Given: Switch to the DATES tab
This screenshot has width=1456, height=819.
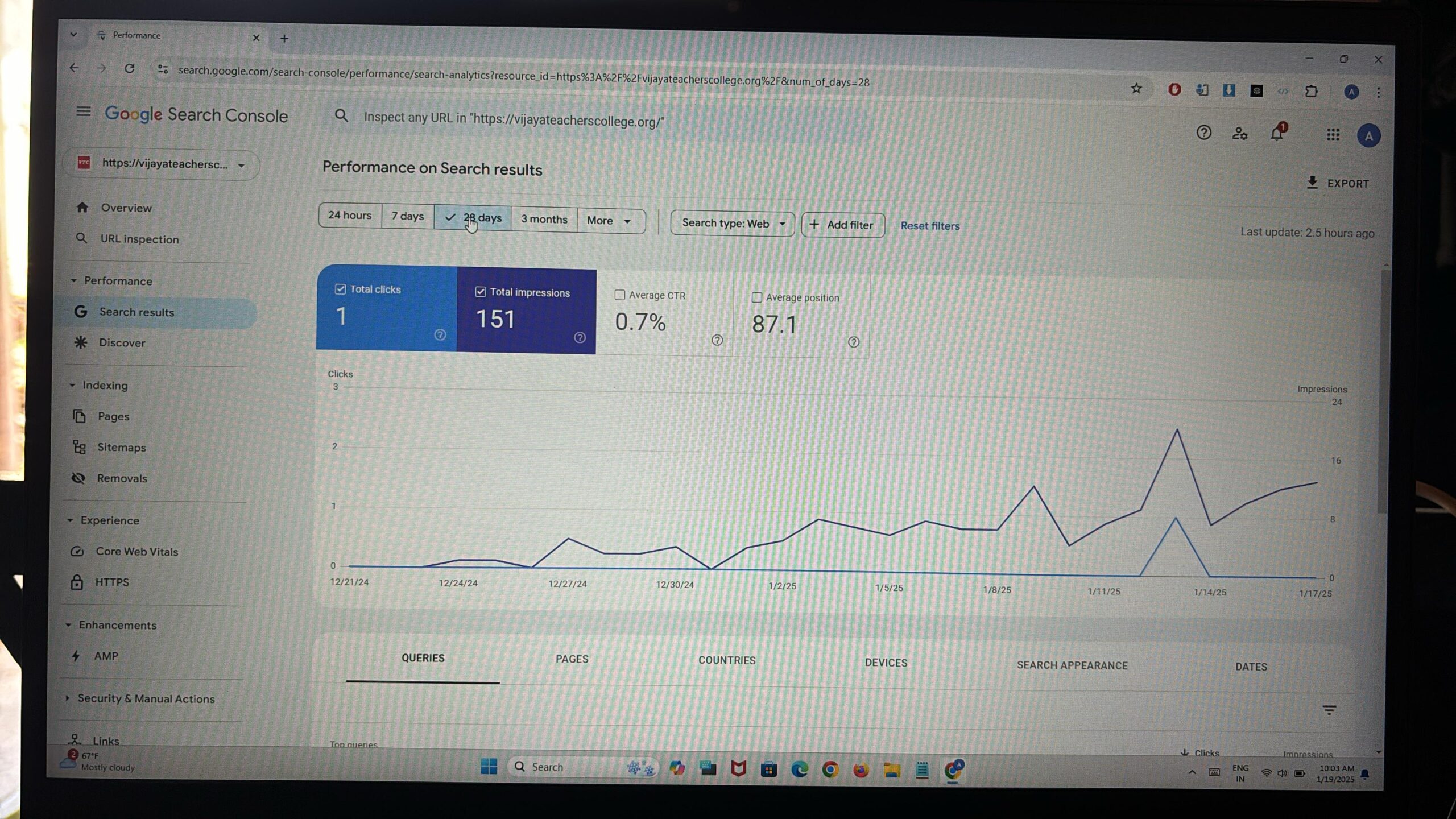Looking at the screenshot, I should tap(1251, 667).
